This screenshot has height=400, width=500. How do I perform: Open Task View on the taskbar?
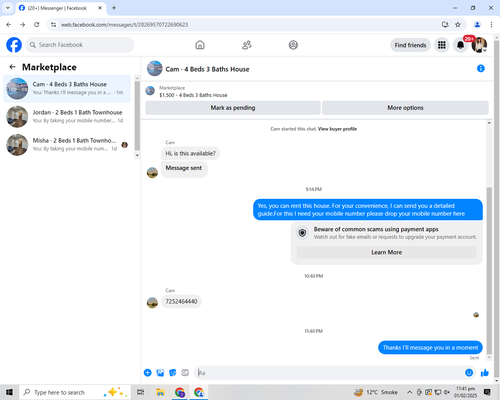[141, 392]
